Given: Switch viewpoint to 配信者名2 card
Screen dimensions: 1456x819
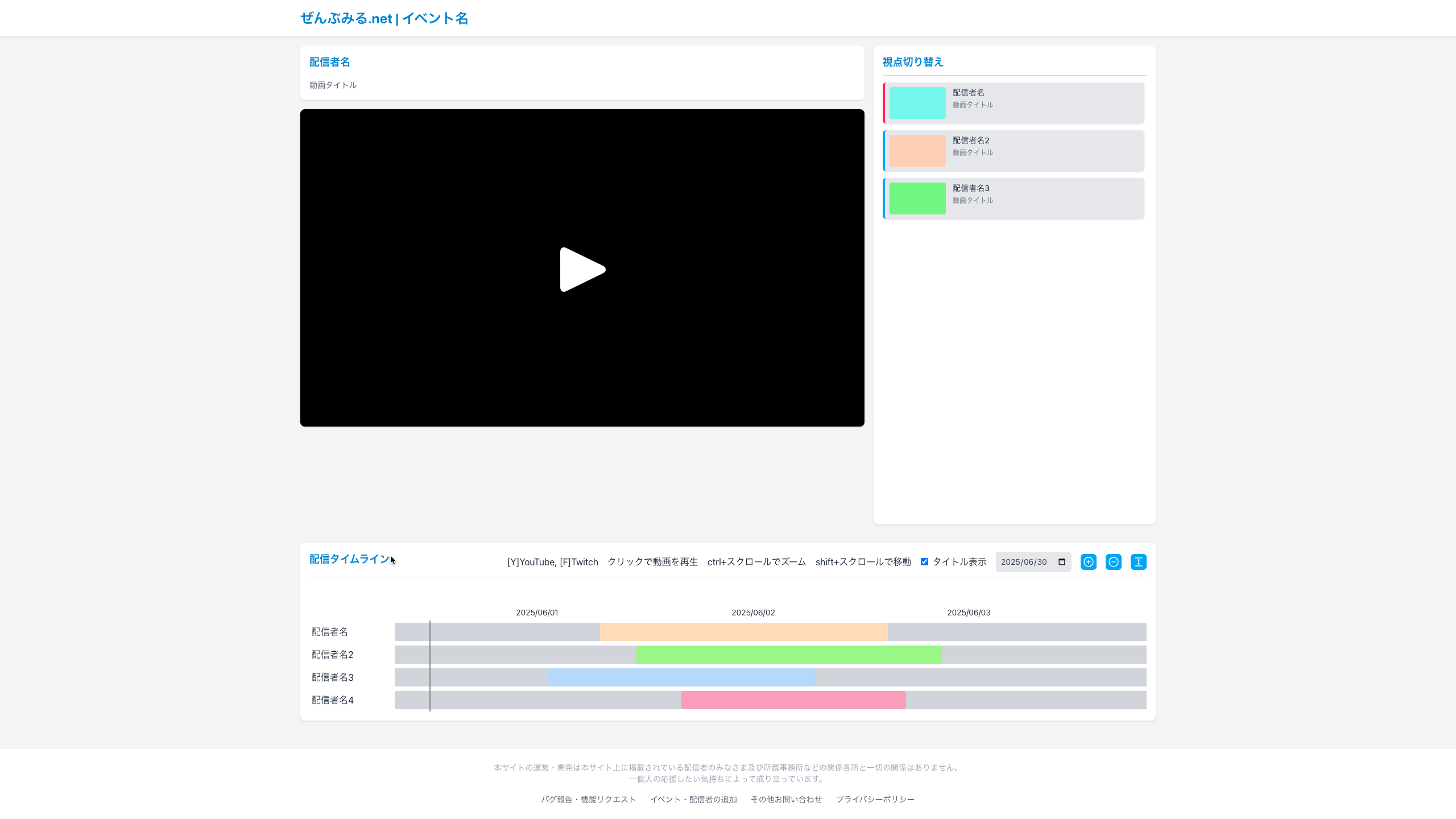Looking at the screenshot, I should click(x=1014, y=151).
